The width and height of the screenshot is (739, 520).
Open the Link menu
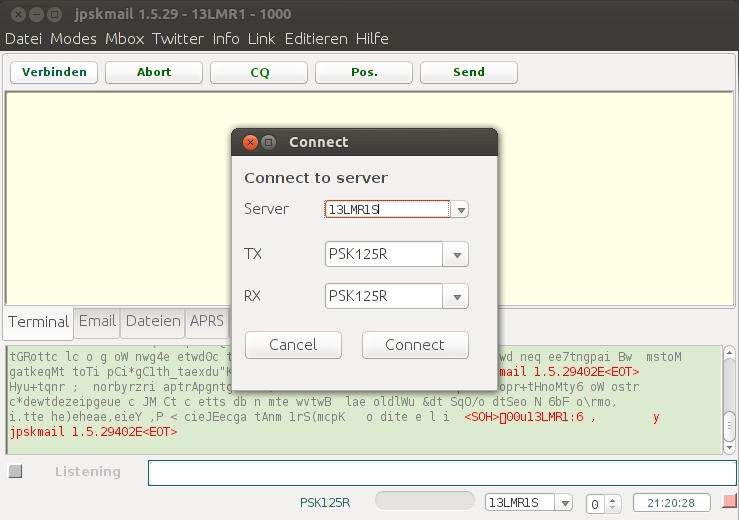pos(261,39)
